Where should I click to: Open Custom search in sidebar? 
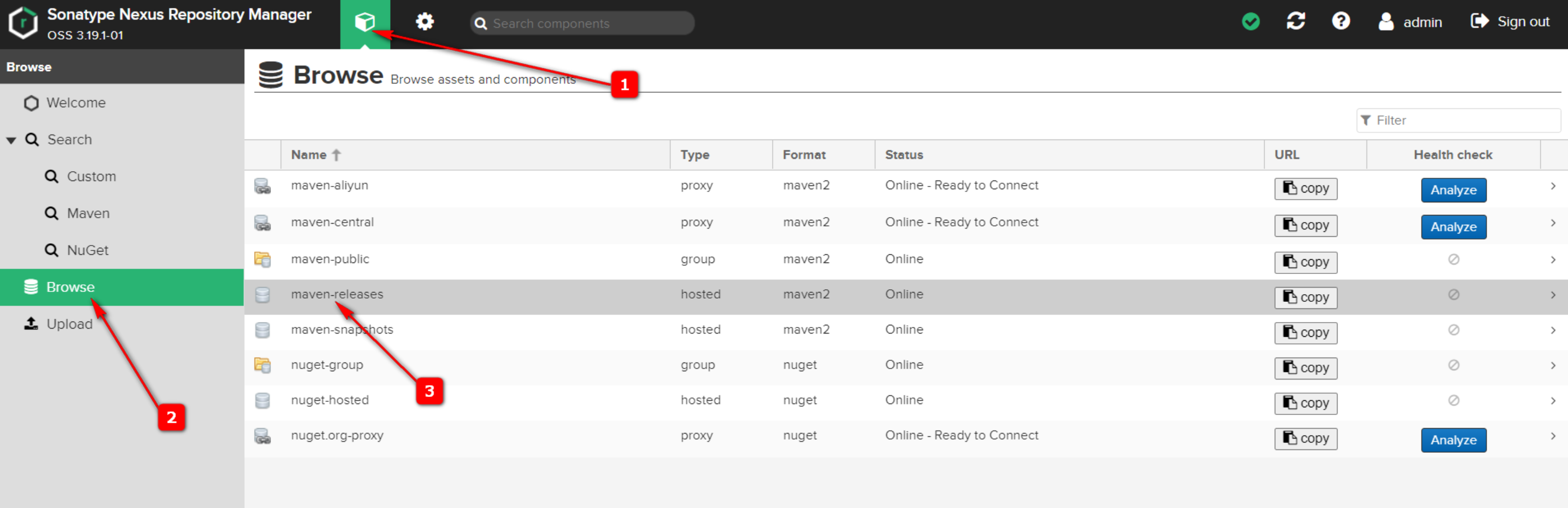coord(91,177)
